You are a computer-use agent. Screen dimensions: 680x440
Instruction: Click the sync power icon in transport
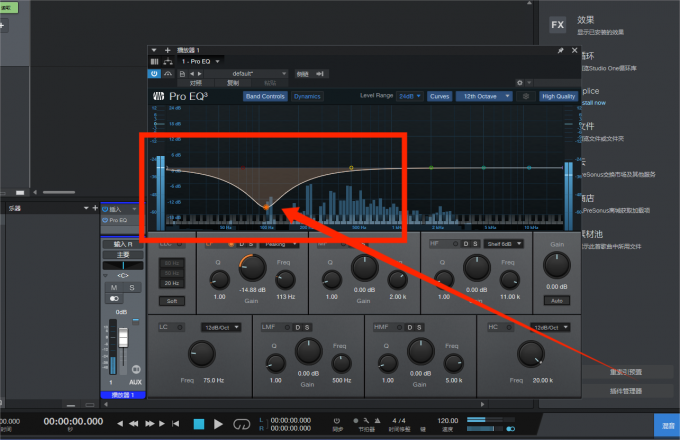click(x=337, y=420)
